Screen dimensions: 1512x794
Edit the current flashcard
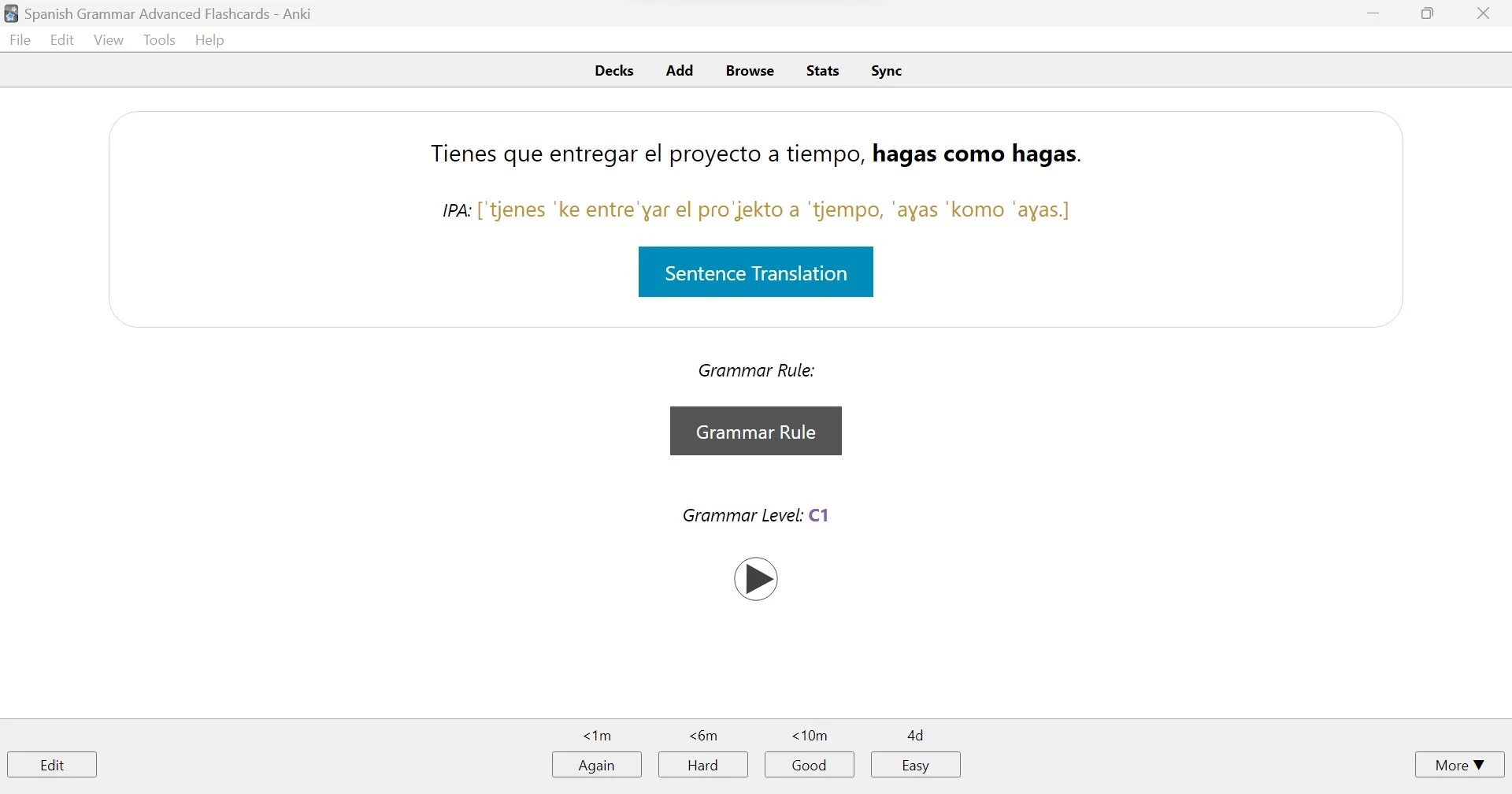point(51,764)
